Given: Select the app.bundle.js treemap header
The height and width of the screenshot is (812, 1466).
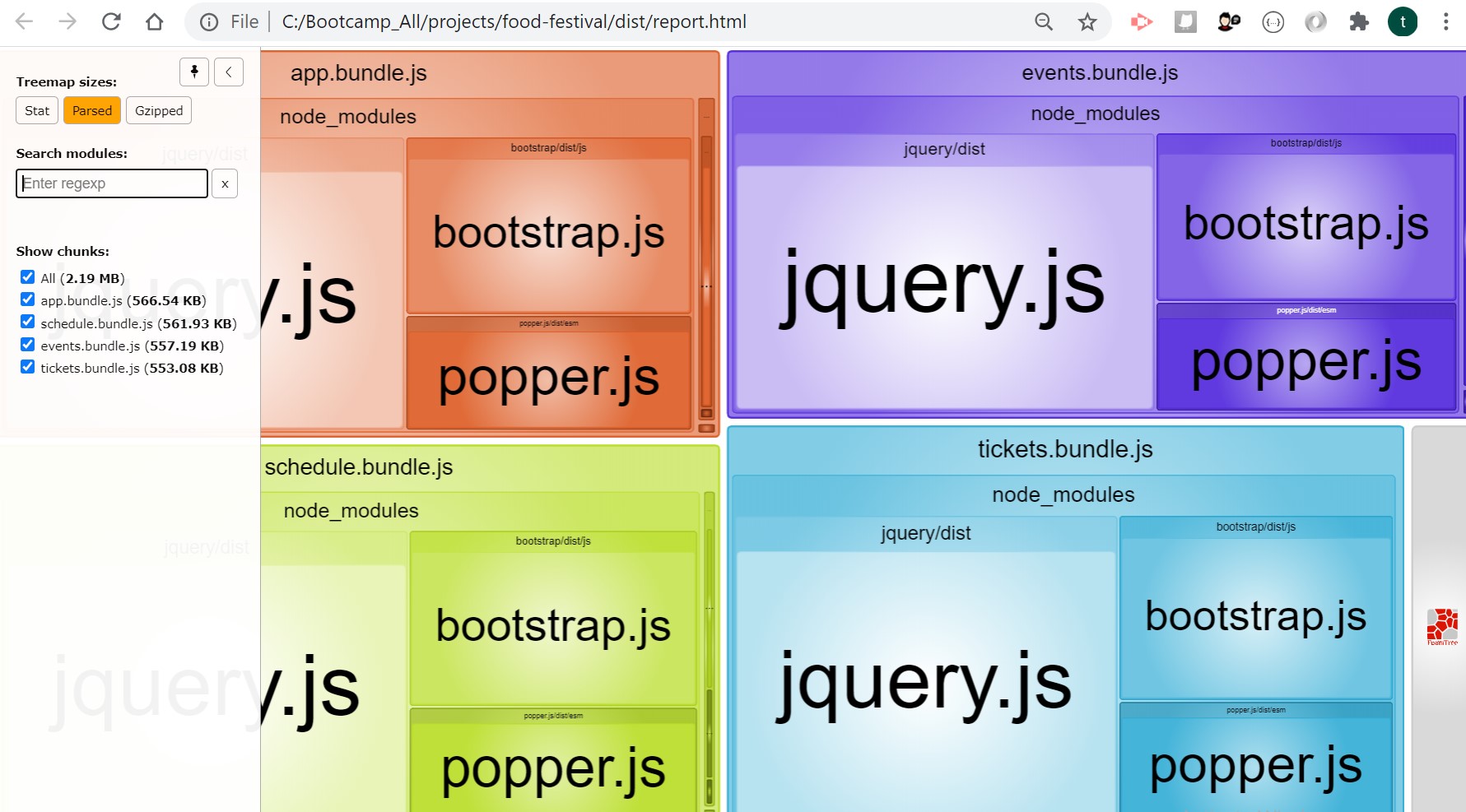Looking at the screenshot, I should 359,73.
